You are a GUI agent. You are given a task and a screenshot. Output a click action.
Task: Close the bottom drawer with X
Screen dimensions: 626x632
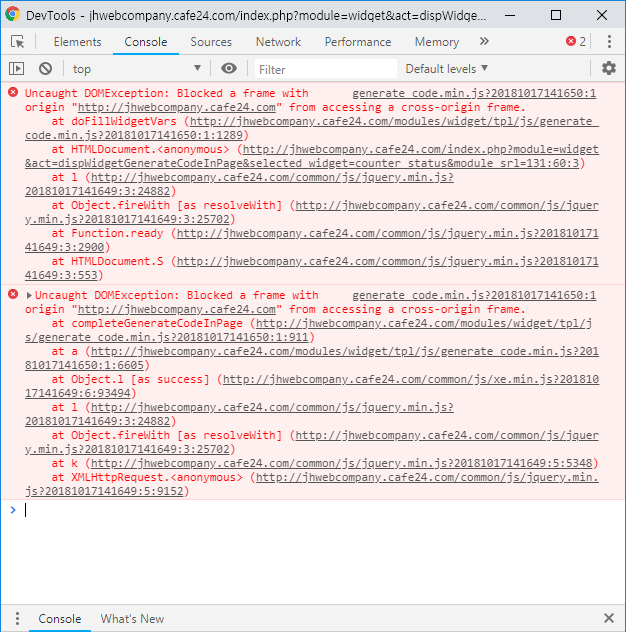(609, 618)
